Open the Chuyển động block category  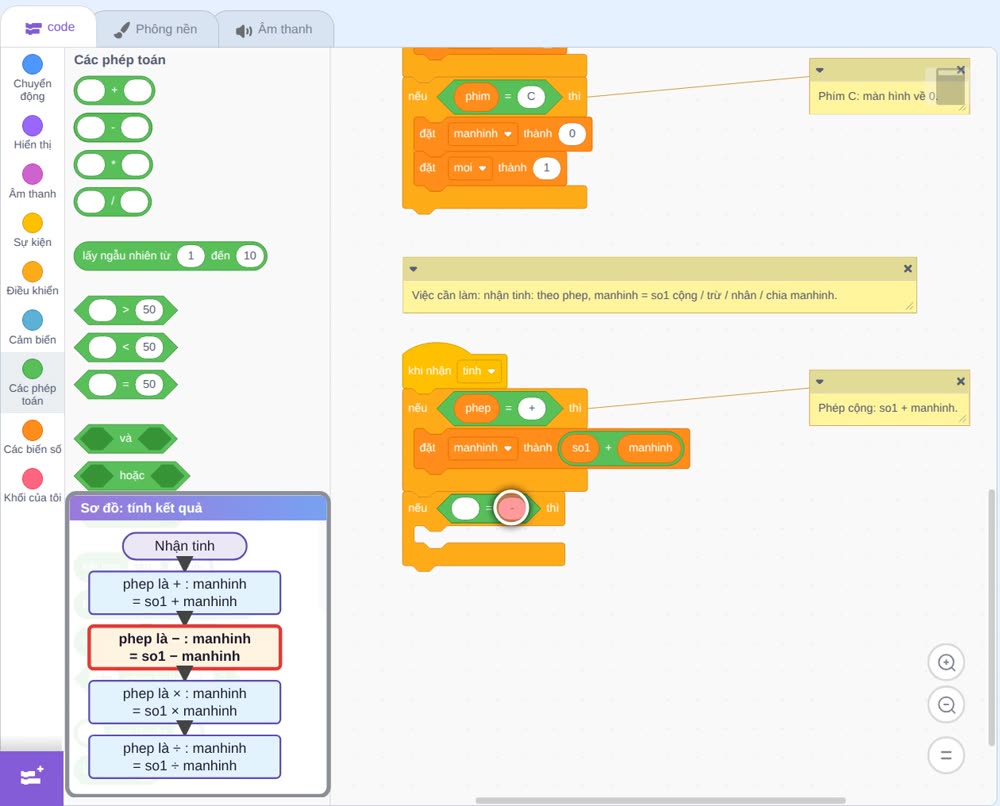tap(33, 77)
